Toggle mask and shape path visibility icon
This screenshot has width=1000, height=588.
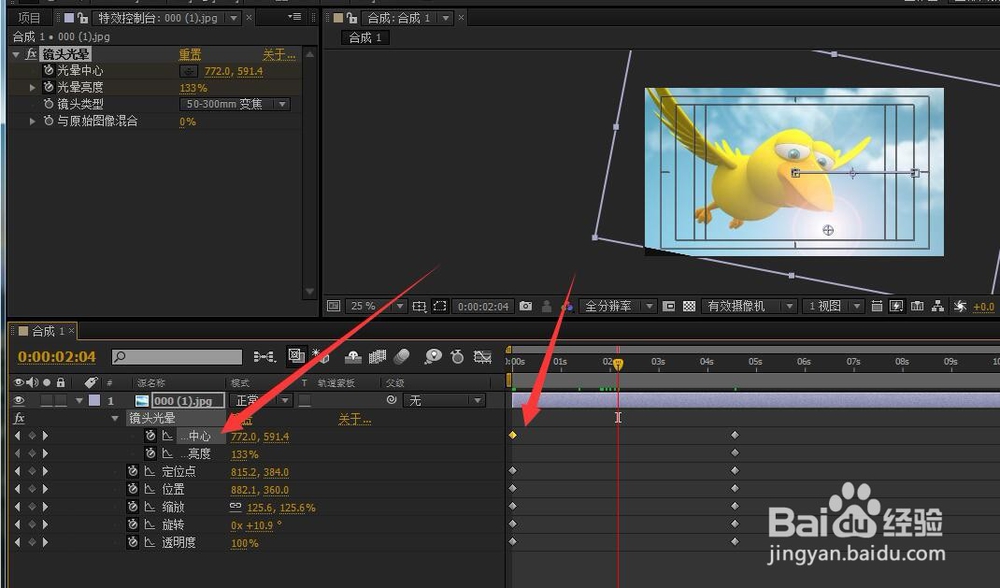point(440,306)
